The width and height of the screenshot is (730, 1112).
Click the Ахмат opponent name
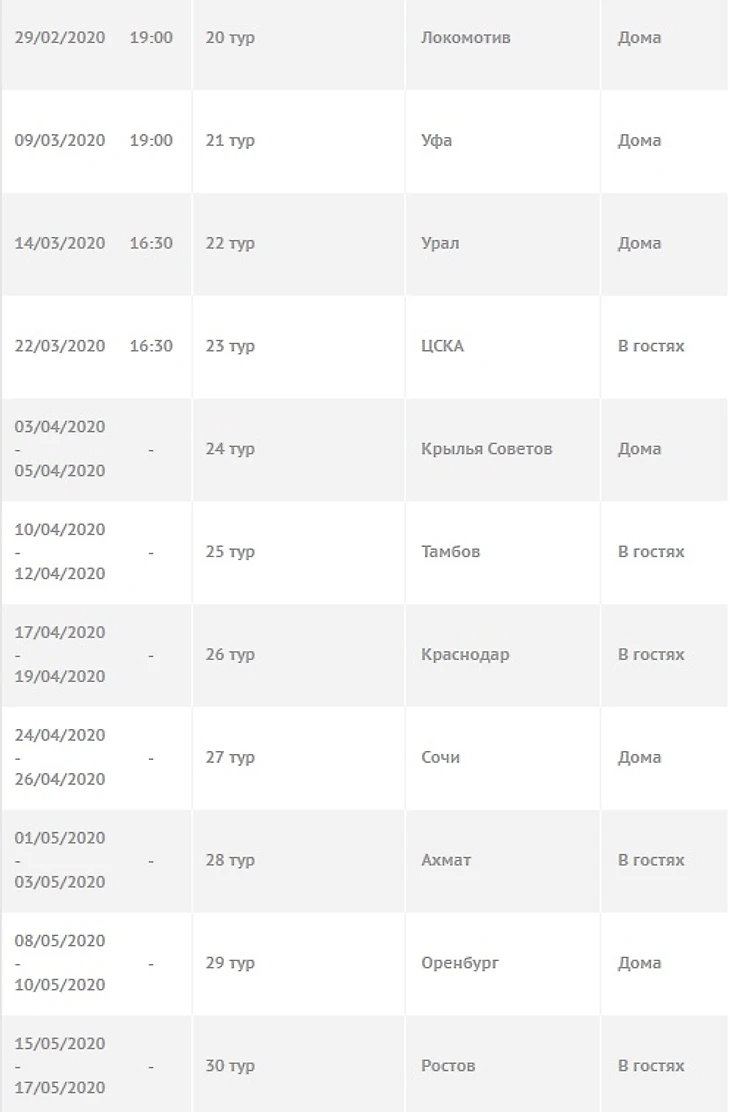447,861
